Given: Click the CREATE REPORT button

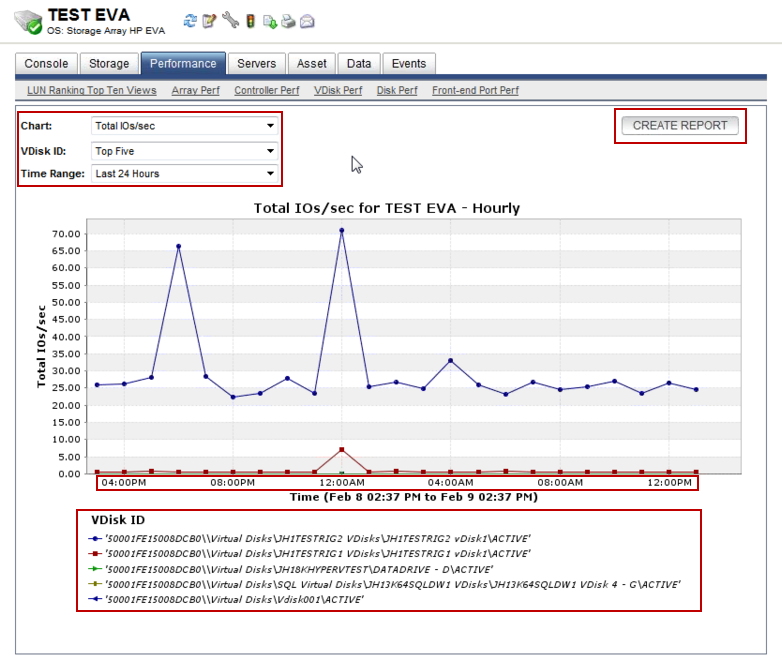Looking at the screenshot, I should click(680, 125).
